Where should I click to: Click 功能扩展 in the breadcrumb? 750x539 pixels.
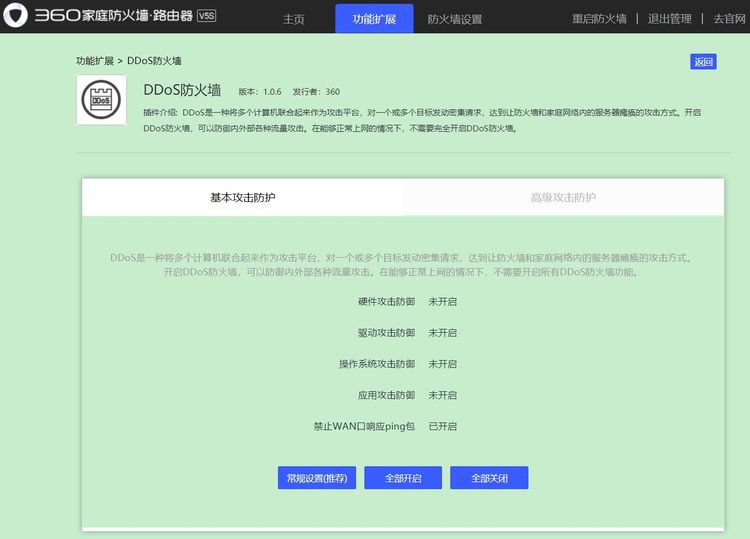click(95, 61)
